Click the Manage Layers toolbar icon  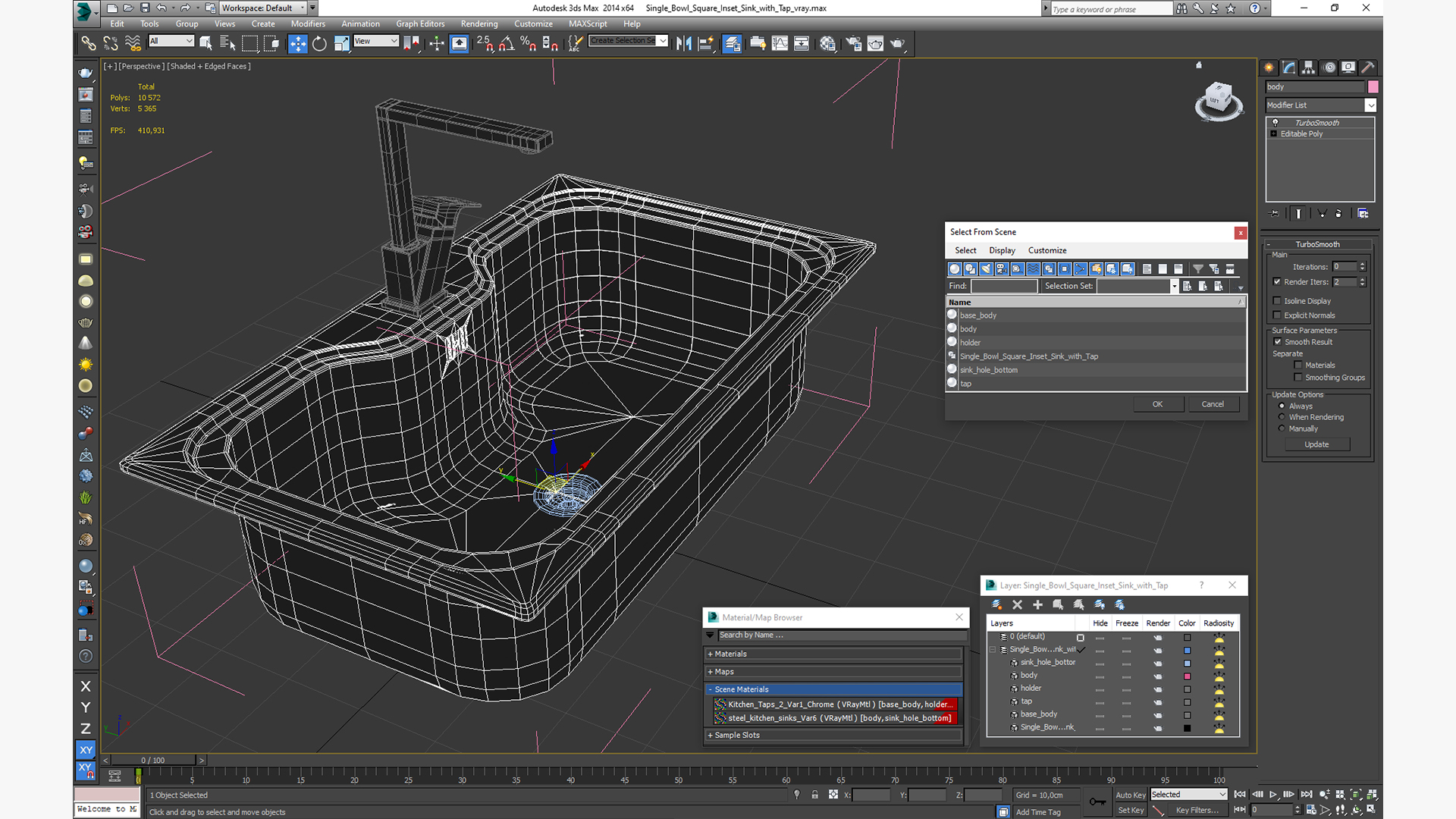coord(732,43)
